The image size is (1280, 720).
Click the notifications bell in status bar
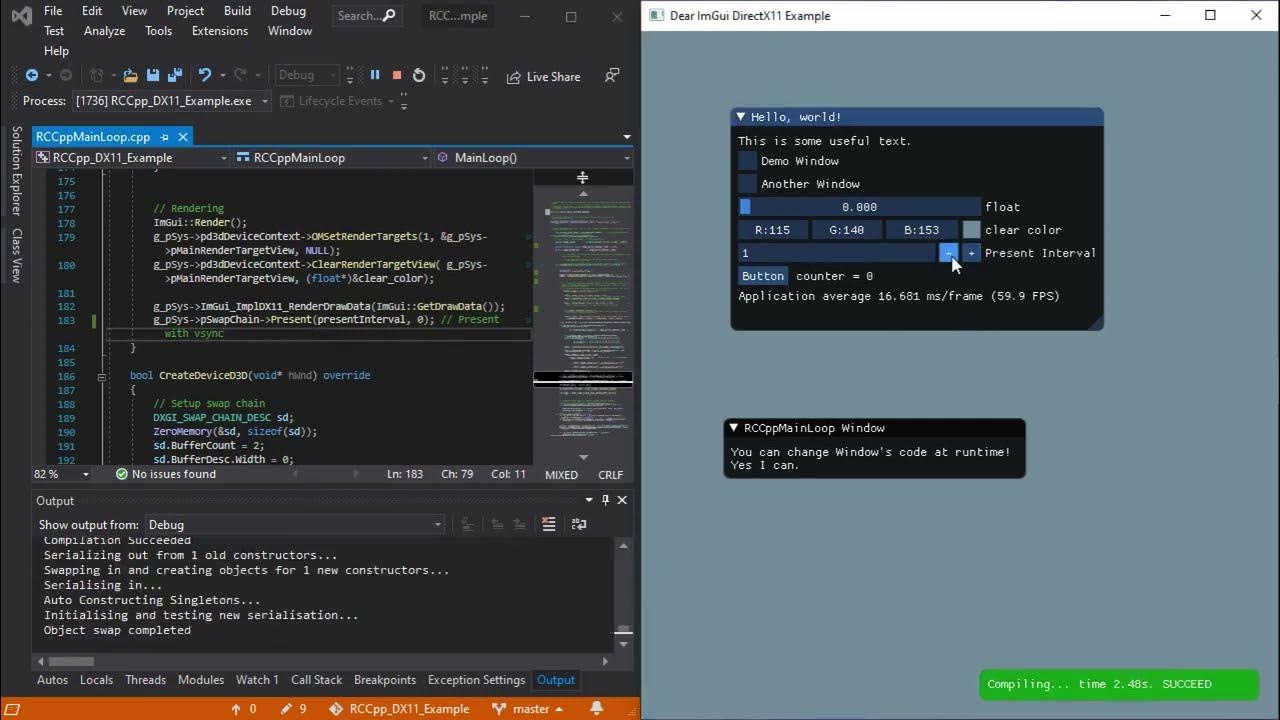click(597, 708)
